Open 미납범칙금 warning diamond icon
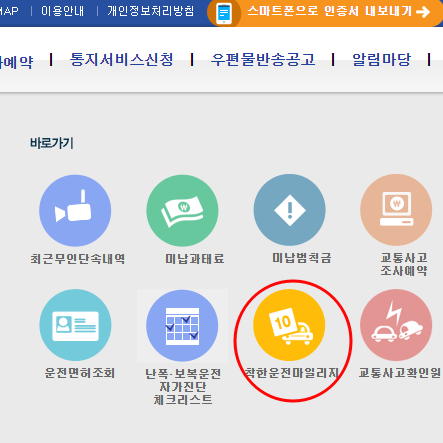This screenshot has height=443, width=443. 289,210
